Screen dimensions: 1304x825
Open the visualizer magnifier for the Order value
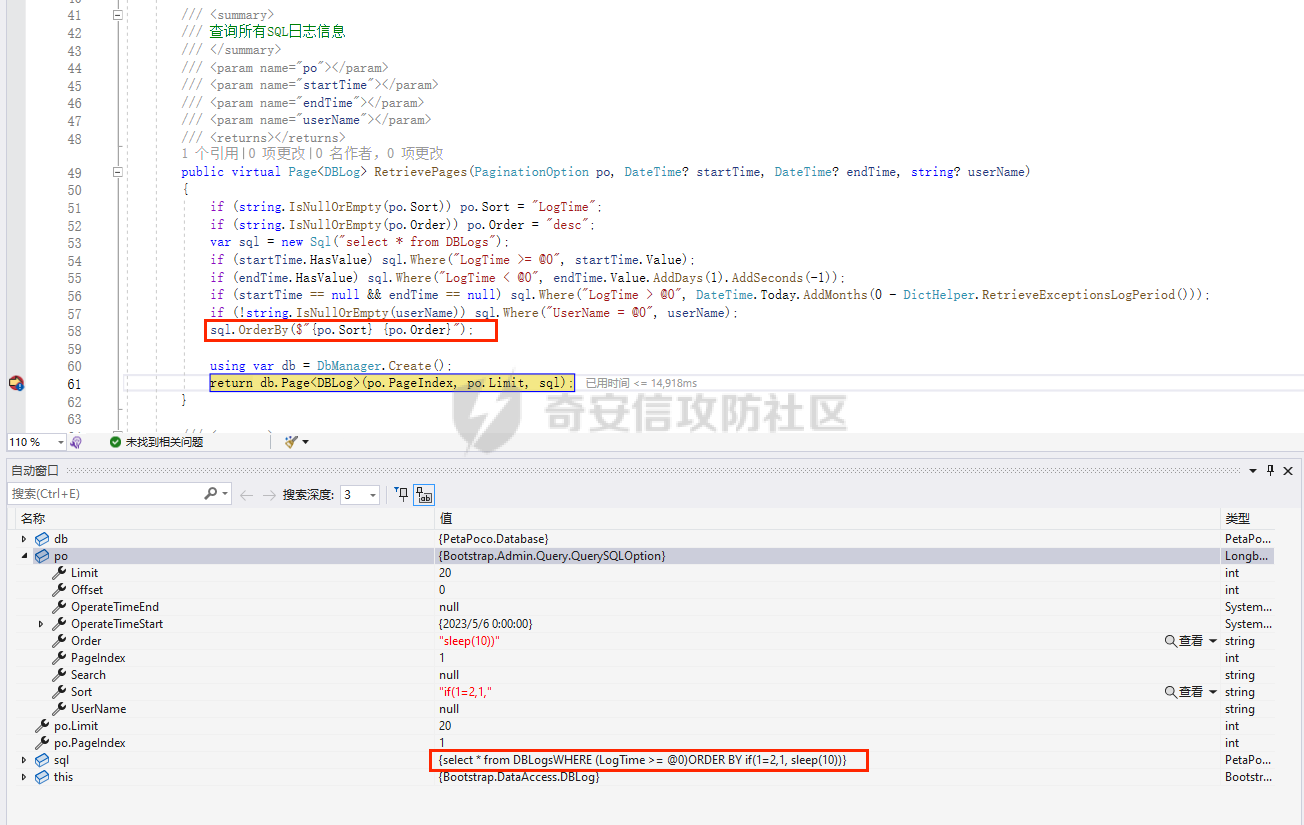tap(1170, 641)
